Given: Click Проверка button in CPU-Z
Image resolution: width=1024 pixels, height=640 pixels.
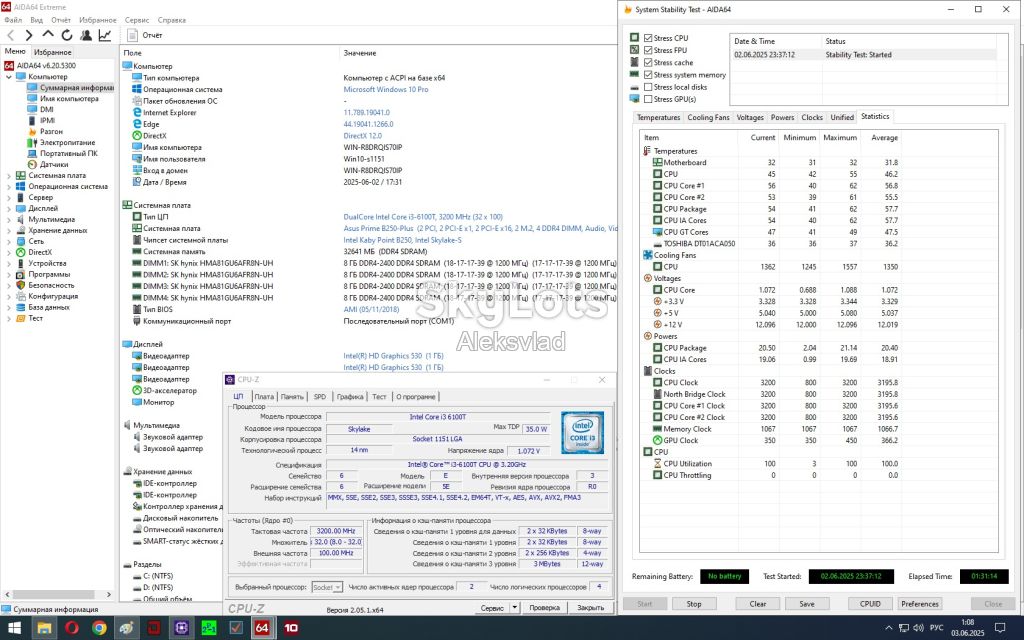Looking at the screenshot, I should tap(545, 607).
